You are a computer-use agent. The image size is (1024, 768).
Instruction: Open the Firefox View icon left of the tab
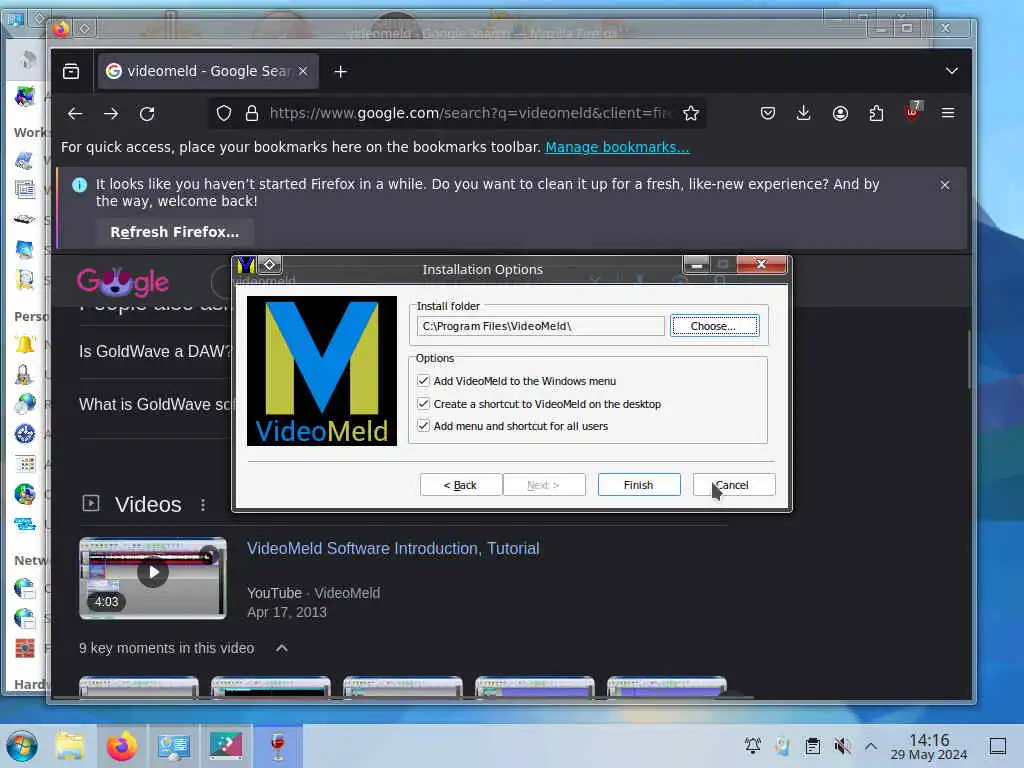(71, 71)
